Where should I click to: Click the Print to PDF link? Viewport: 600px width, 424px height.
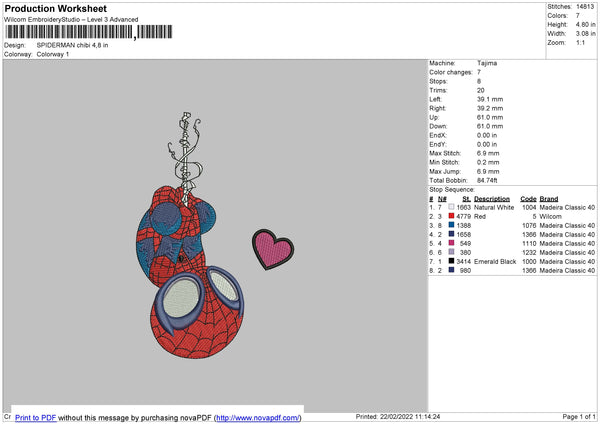(x=36, y=417)
